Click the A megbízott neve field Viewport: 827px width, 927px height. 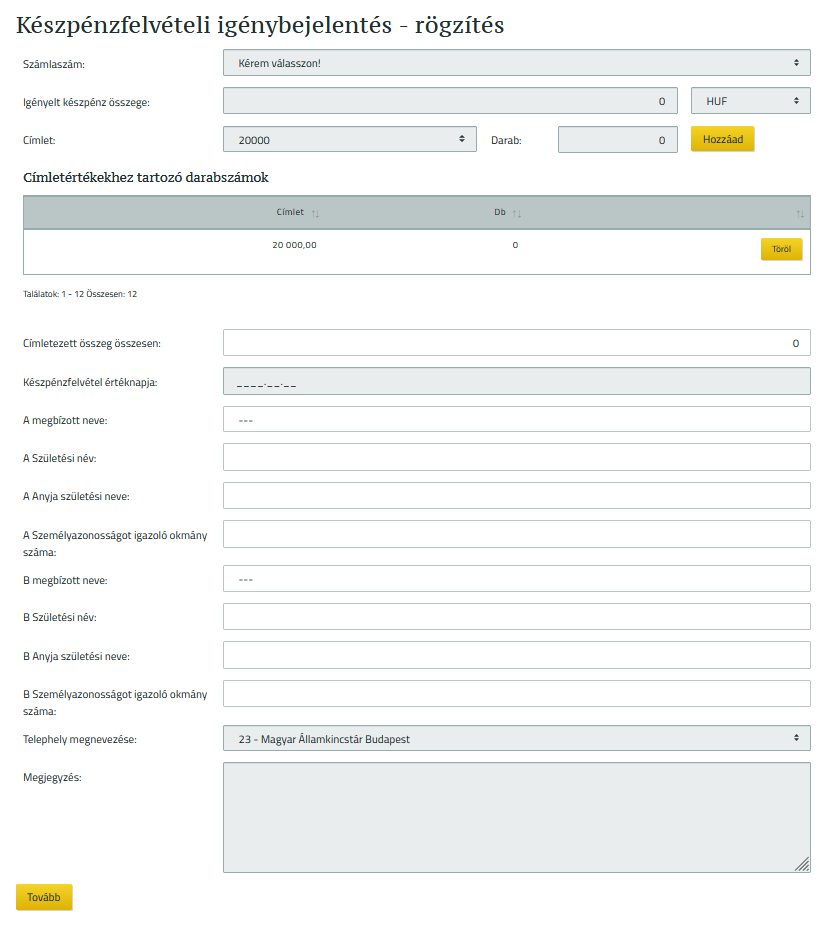coord(516,419)
